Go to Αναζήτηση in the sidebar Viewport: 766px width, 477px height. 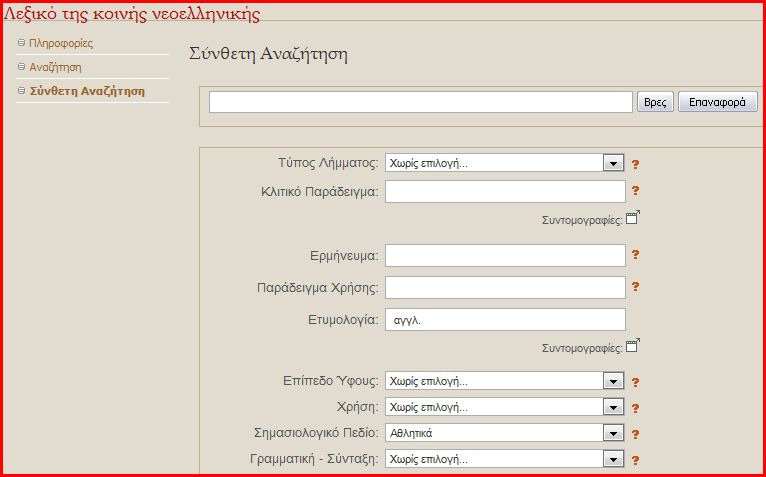(x=55, y=67)
